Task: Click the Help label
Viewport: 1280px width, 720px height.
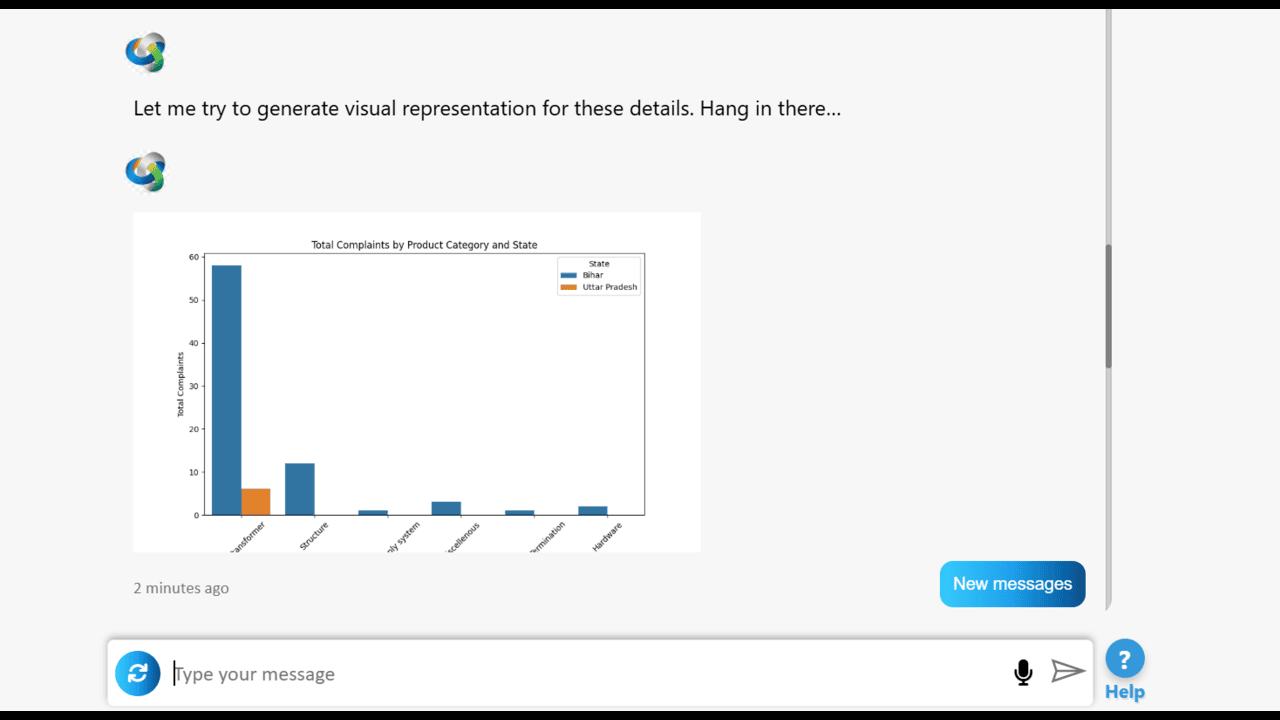Action: tap(1125, 692)
